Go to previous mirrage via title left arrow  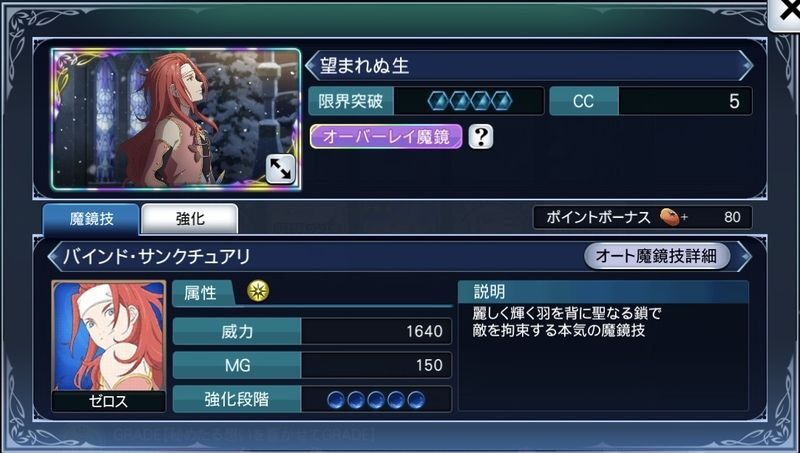[311, 65]
